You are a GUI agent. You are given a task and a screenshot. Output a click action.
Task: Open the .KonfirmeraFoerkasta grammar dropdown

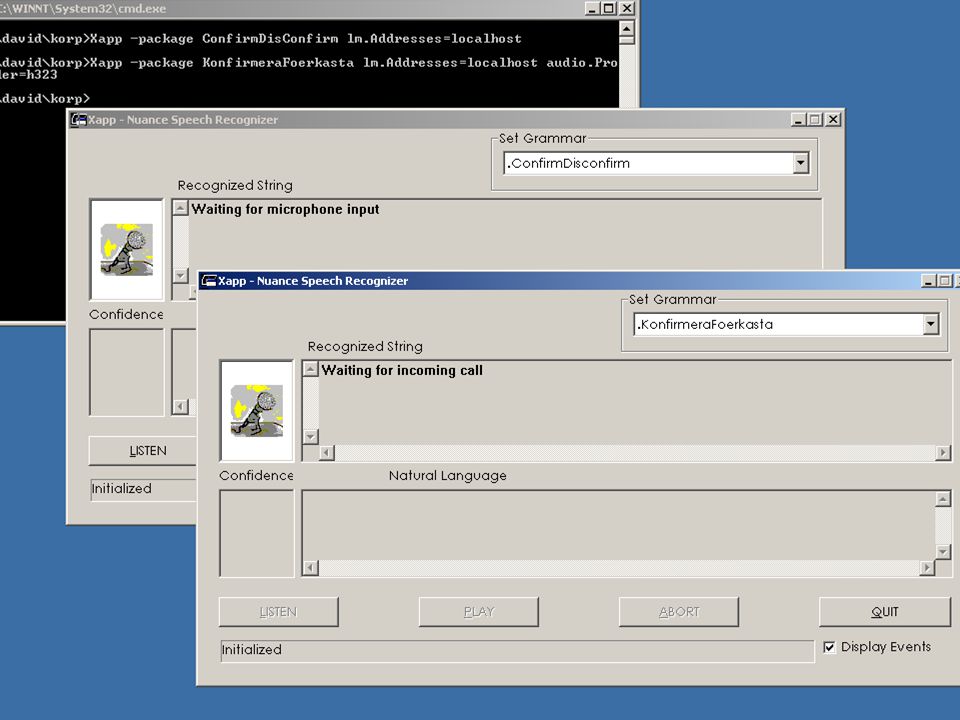click(x=931, y=324)
